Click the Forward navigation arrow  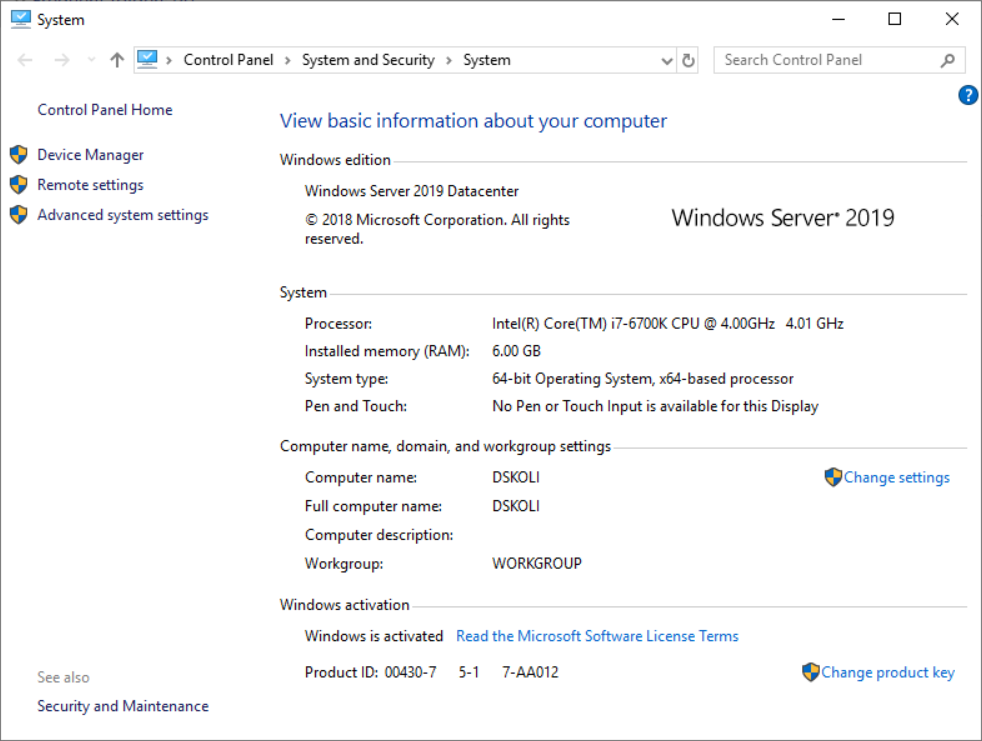coord(61,60)
